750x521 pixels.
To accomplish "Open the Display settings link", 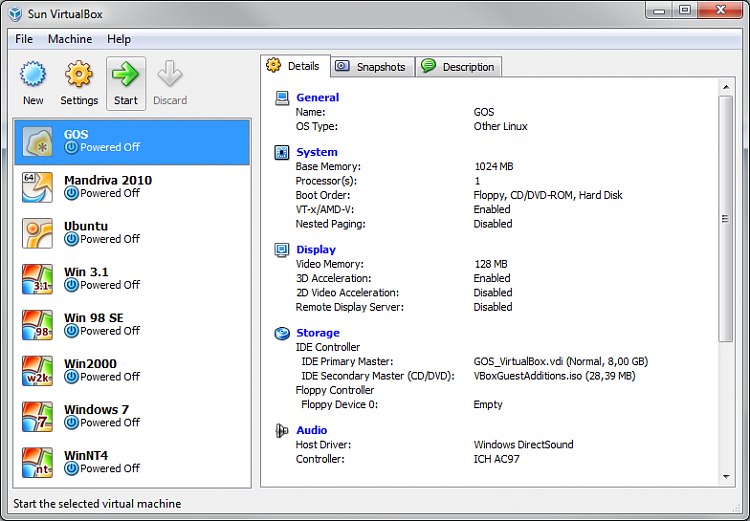I will (x=316, y=250).
